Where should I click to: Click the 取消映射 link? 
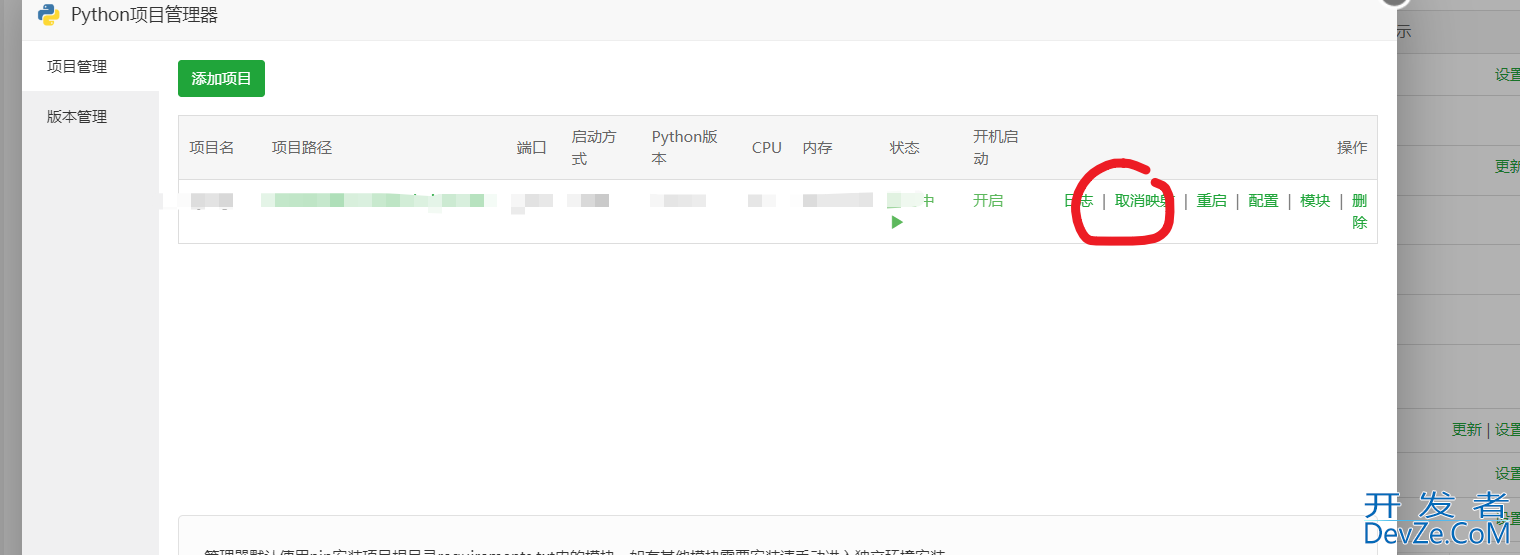(1144, 201)
